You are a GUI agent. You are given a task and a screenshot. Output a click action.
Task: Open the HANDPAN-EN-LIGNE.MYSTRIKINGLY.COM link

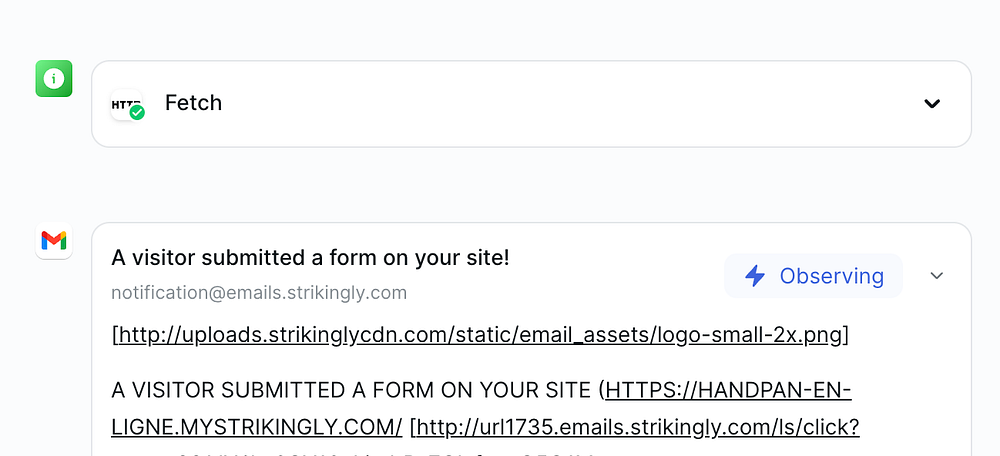(727, 389)
